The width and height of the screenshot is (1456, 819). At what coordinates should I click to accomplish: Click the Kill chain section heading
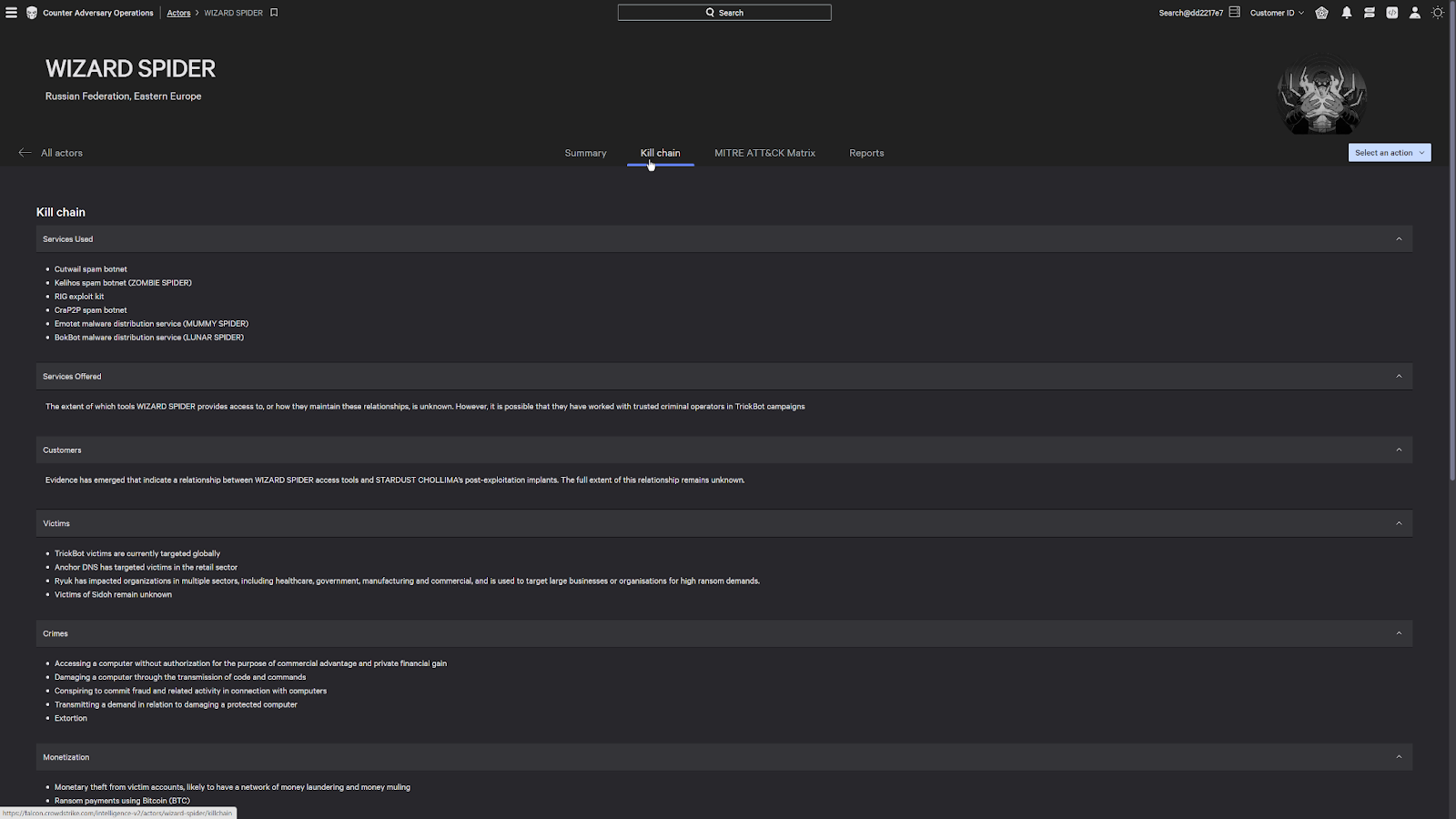(61, 212)
